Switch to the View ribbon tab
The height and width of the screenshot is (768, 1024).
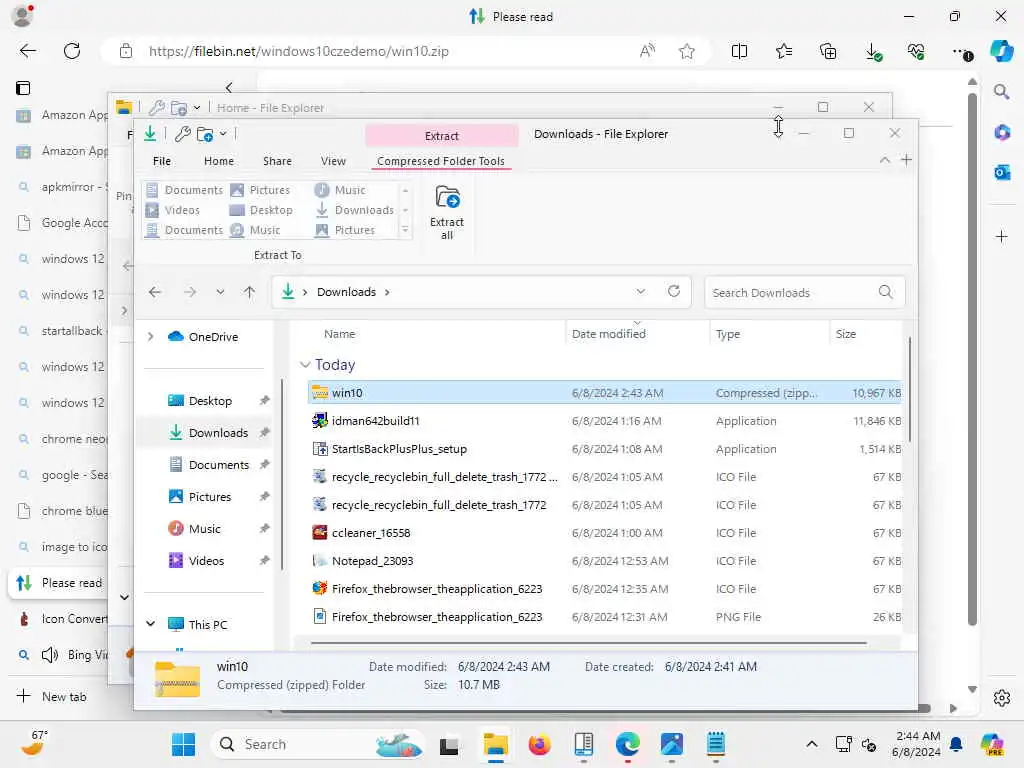pyautogui.click(x=333, y=161)
